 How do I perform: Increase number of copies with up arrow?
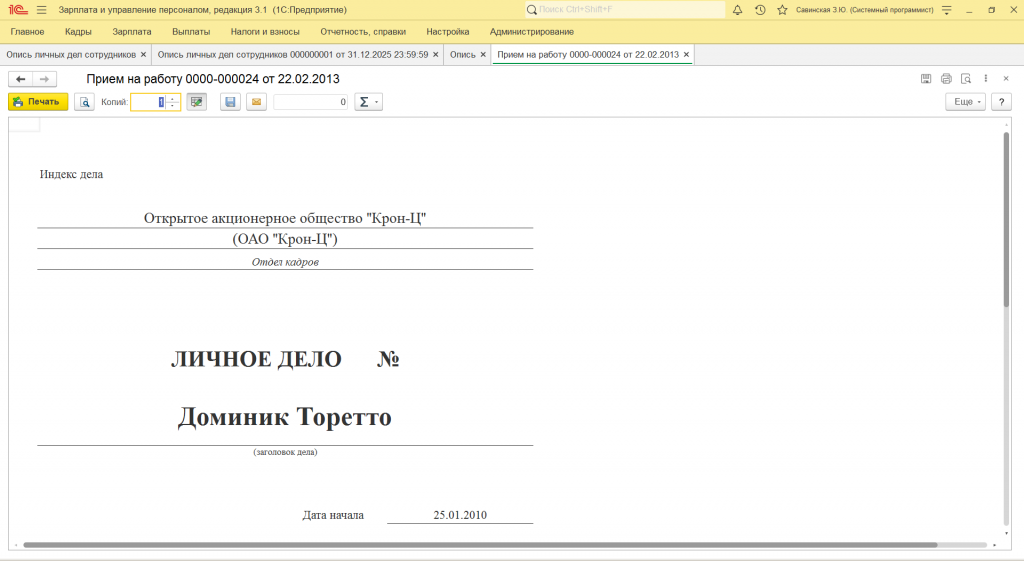(x=173, y=99)
